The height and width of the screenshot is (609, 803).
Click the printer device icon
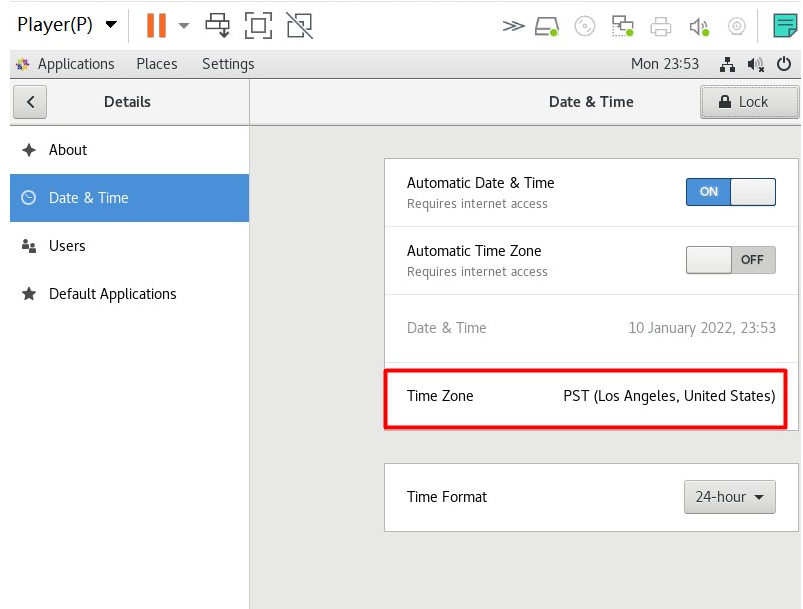pos(660,26)
